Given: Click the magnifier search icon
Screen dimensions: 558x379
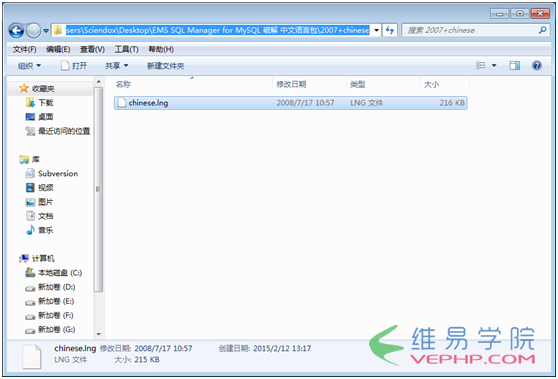Looking at the screenshot, I should click(x=543, y=30).
